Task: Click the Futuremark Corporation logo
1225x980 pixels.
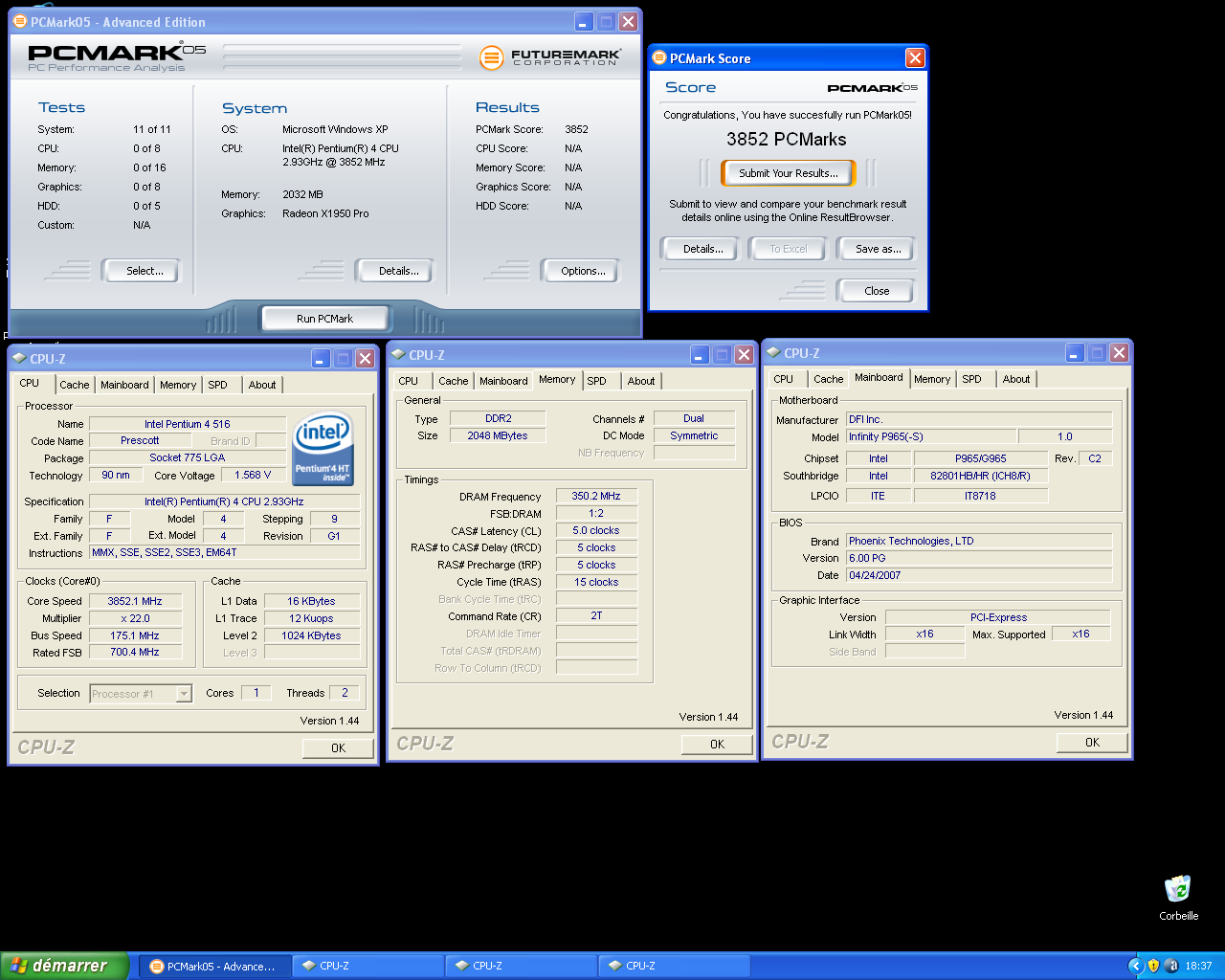Action: pyautogui.click(x=549, y=57)
